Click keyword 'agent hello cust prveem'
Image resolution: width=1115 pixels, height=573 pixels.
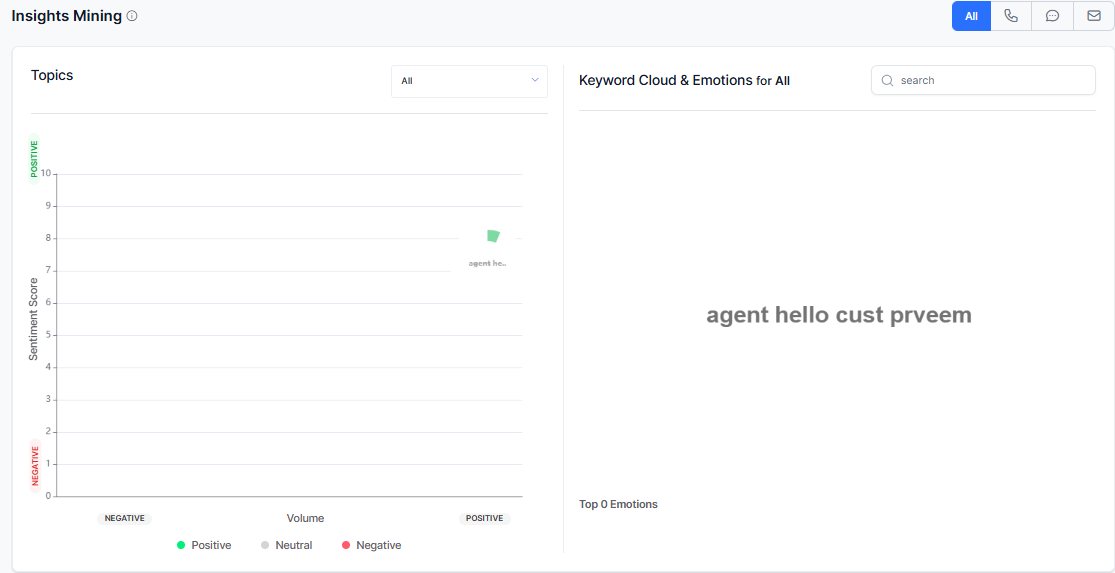pyautogui.click(x=838, y=315)
